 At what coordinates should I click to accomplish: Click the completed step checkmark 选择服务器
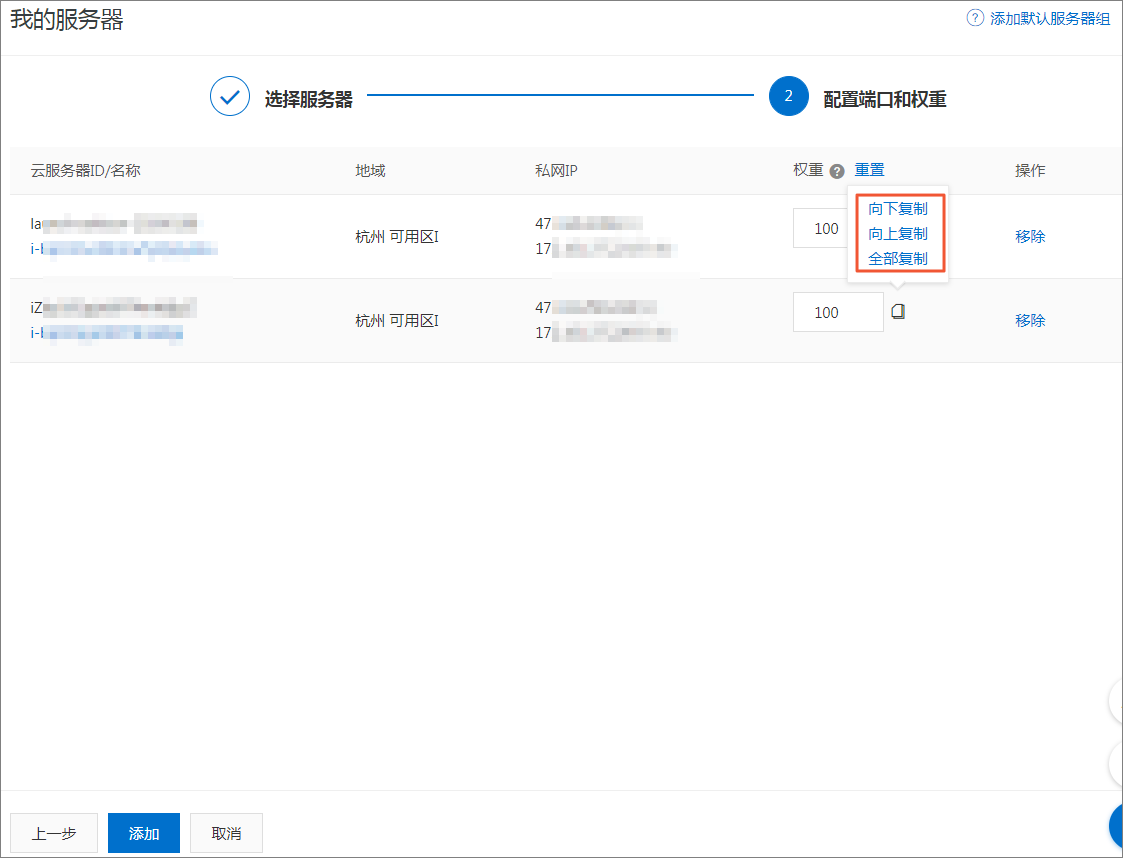click(x=230, y=96)
